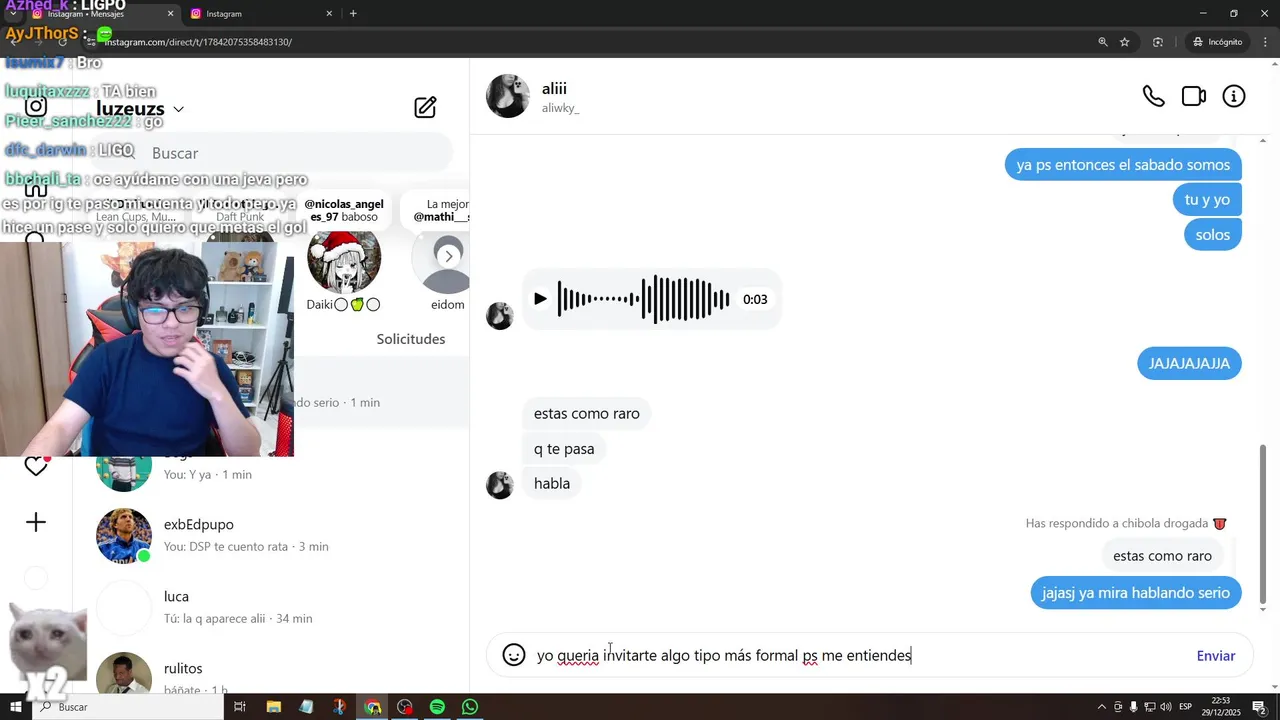Open Windows Start menu
This screenshot has width=1280, height=720.
tap(15, 707)
